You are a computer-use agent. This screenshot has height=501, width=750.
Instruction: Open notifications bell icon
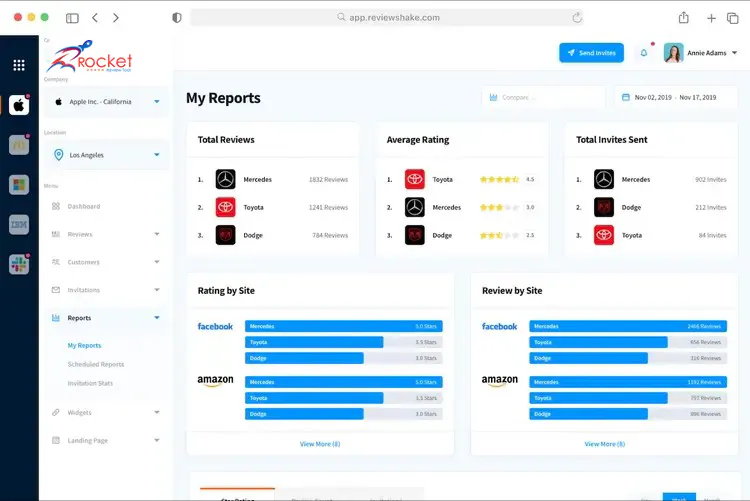click(644, 53)
